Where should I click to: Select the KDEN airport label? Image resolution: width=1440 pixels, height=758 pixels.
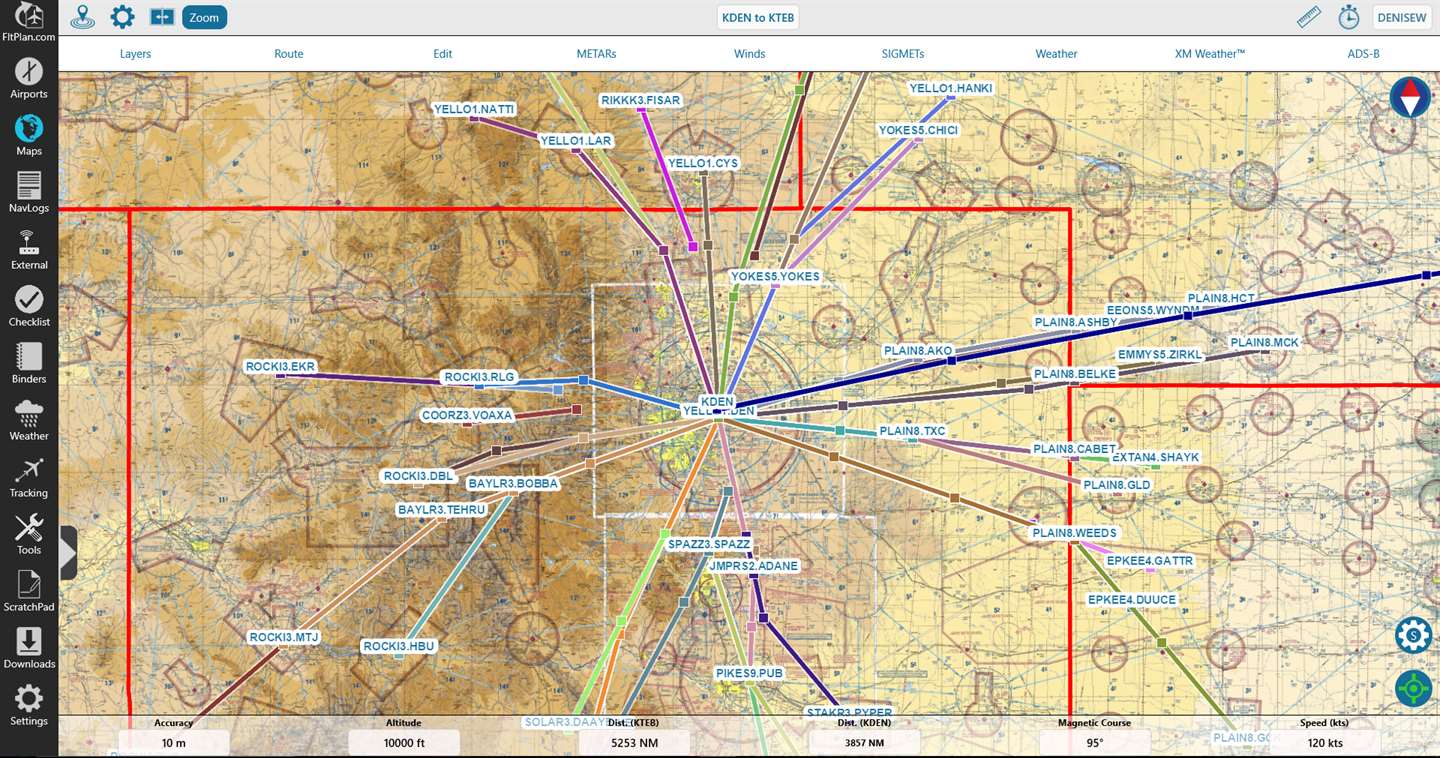pyautogui.click(x=717, y=402)
